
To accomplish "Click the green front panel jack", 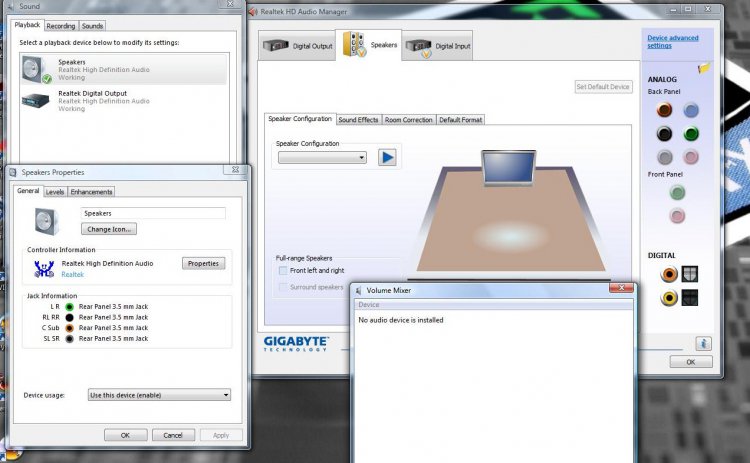I will pyautogui.click(x=677, y=193).
